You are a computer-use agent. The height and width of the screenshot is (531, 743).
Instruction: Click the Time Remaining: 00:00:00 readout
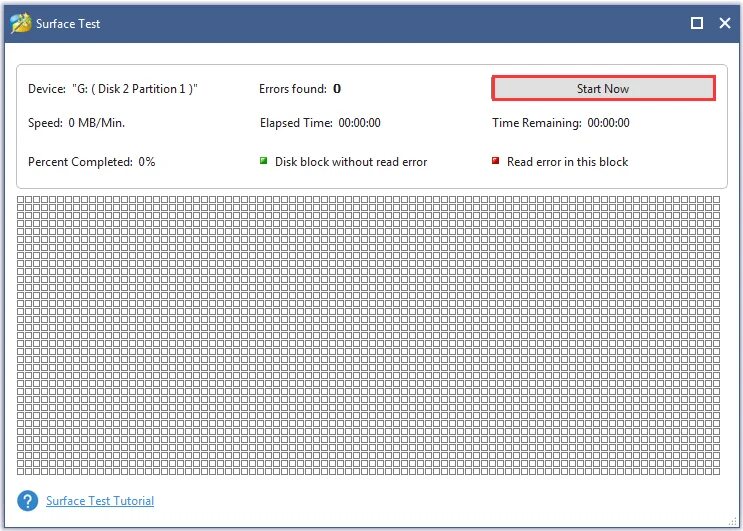click(561, 123)
